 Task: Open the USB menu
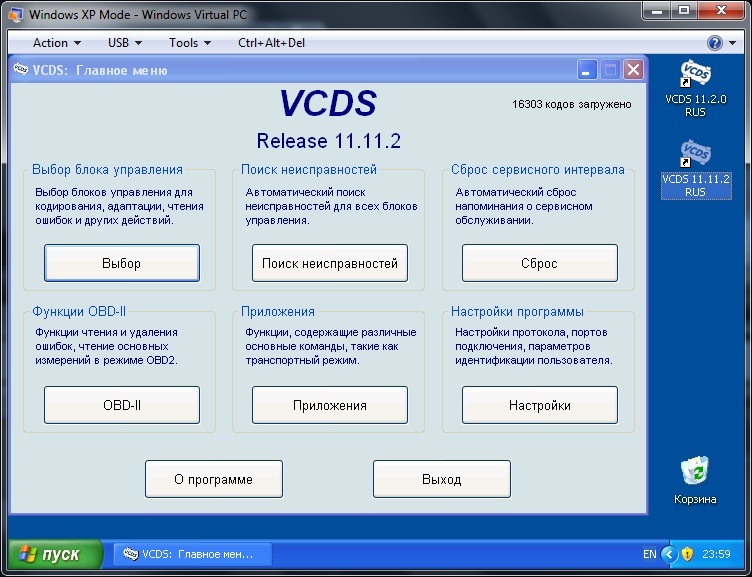point(125,43)
